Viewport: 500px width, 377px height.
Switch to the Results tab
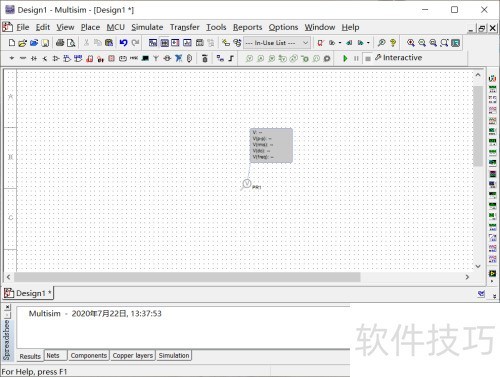30,356
